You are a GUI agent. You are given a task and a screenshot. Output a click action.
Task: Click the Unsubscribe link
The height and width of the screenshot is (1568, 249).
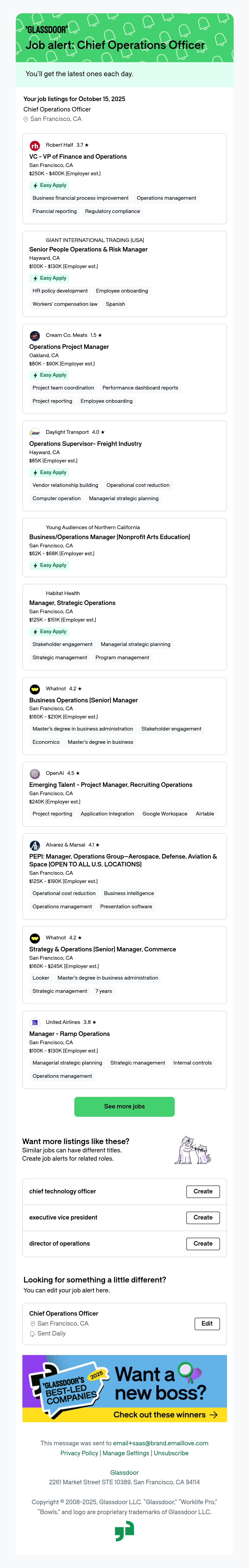click(x=171, y=1453)
